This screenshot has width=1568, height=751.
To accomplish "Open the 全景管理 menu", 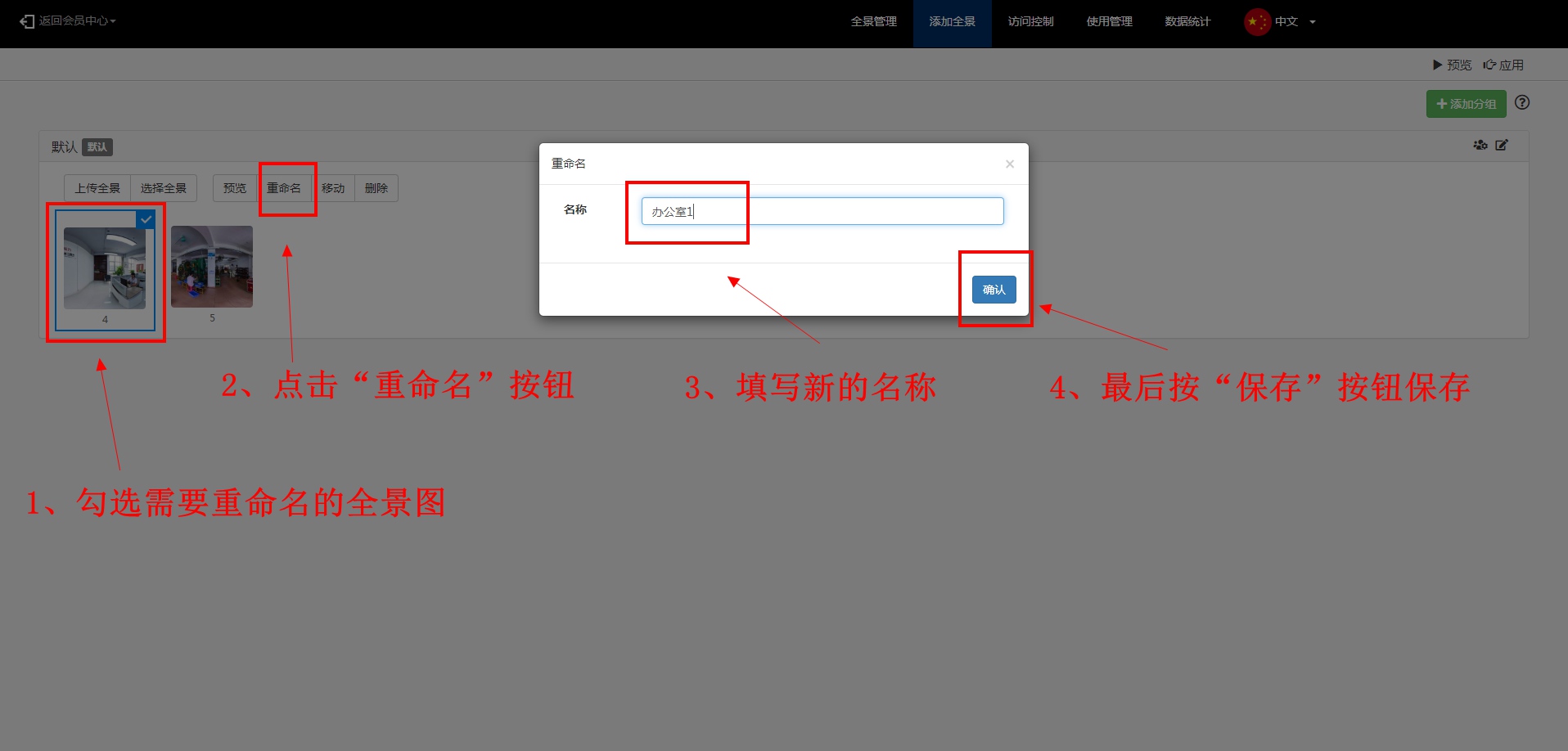I will pos(873,22).
